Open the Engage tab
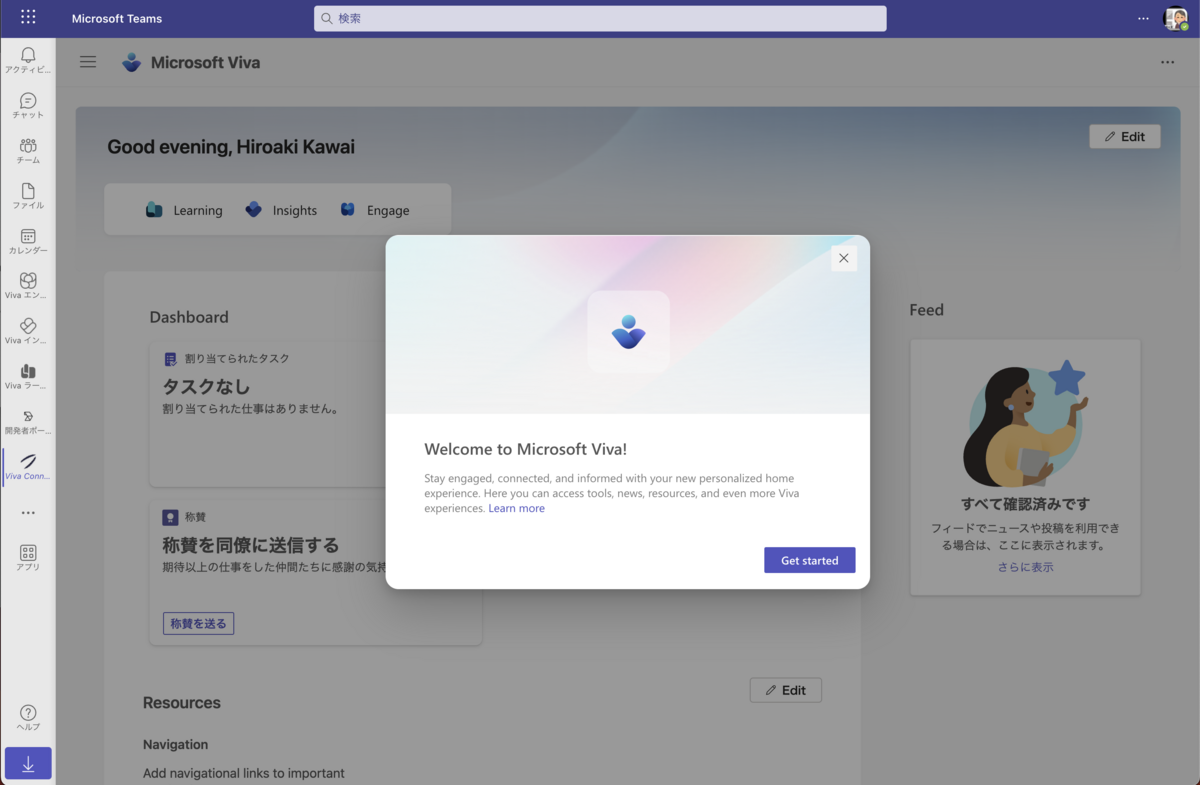Viewport: 1200px width, 785px height. 375,210
